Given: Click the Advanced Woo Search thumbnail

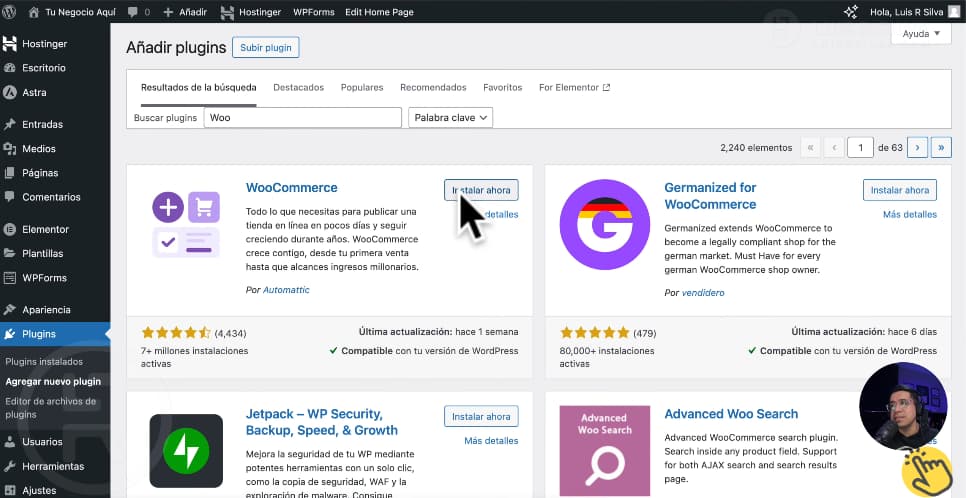Looking at the screenshot, I should pyautogui.click(x=604, y=451).
